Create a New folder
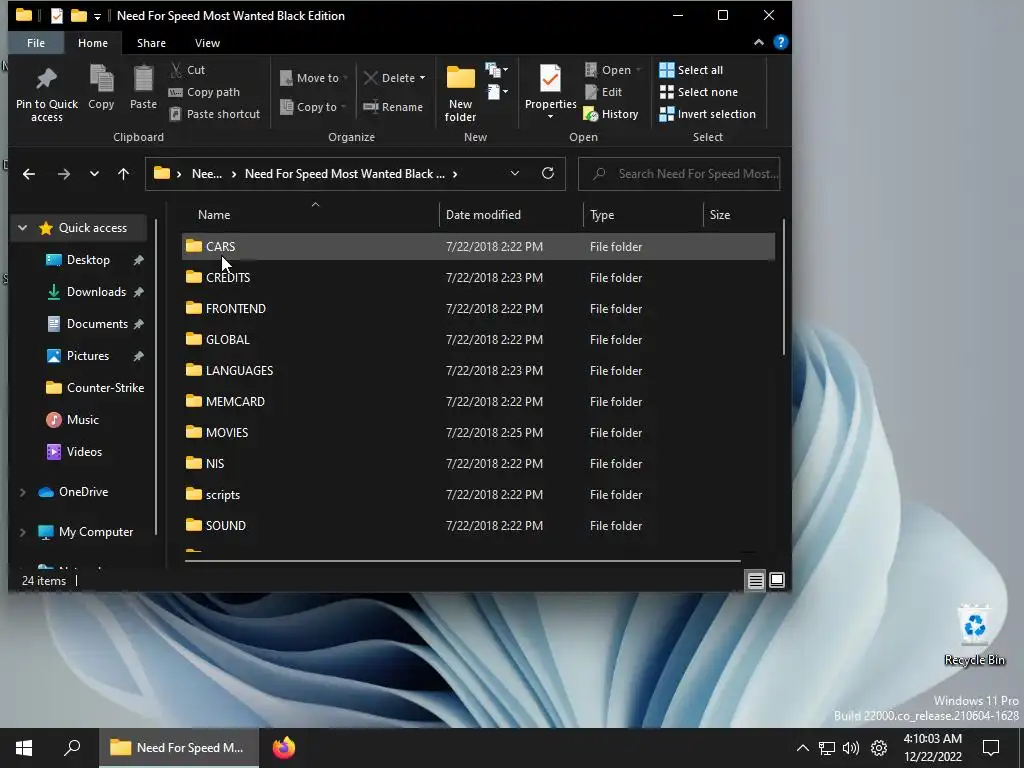Viewport: 1024px width, 768px height. [x=460, y=93]
